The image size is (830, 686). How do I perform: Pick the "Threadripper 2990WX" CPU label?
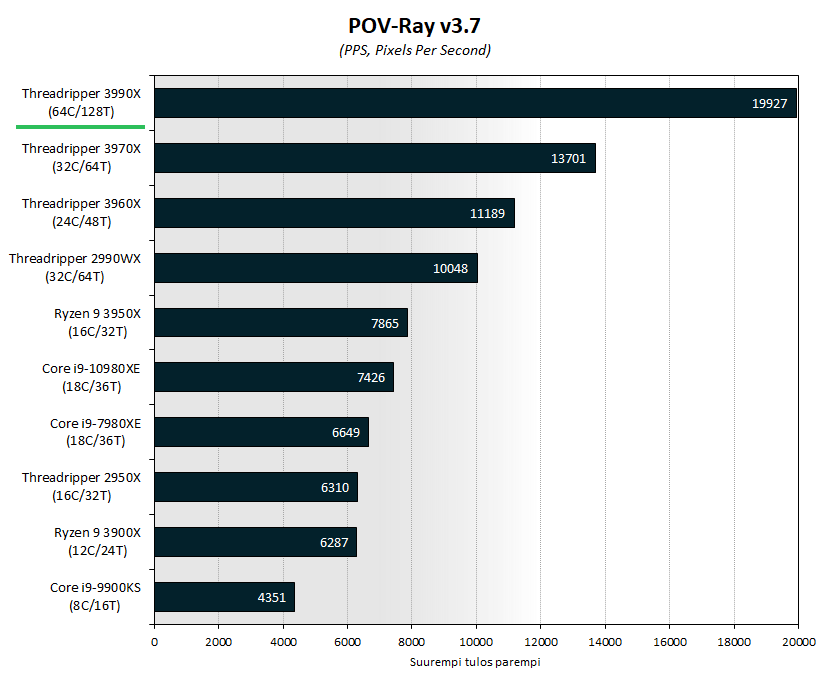[x=75, y=268]
